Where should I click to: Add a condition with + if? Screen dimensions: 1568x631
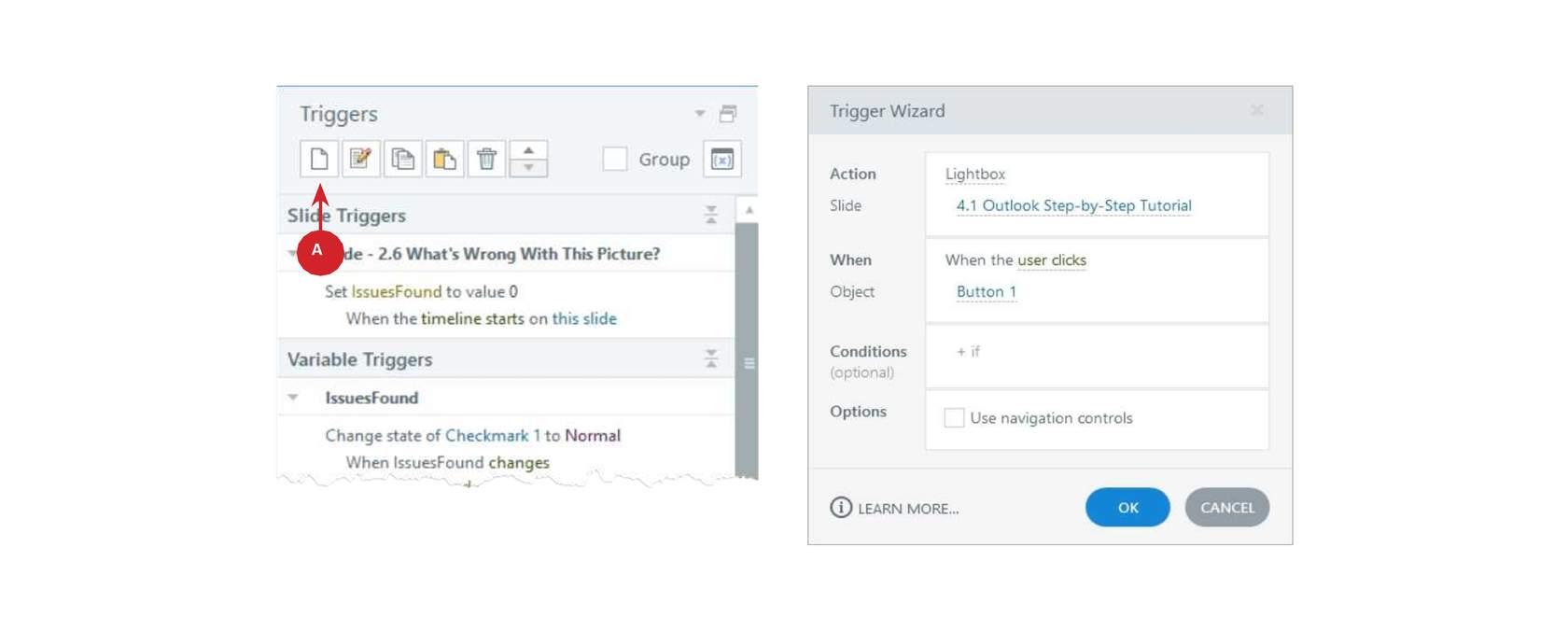click(968, 351)
